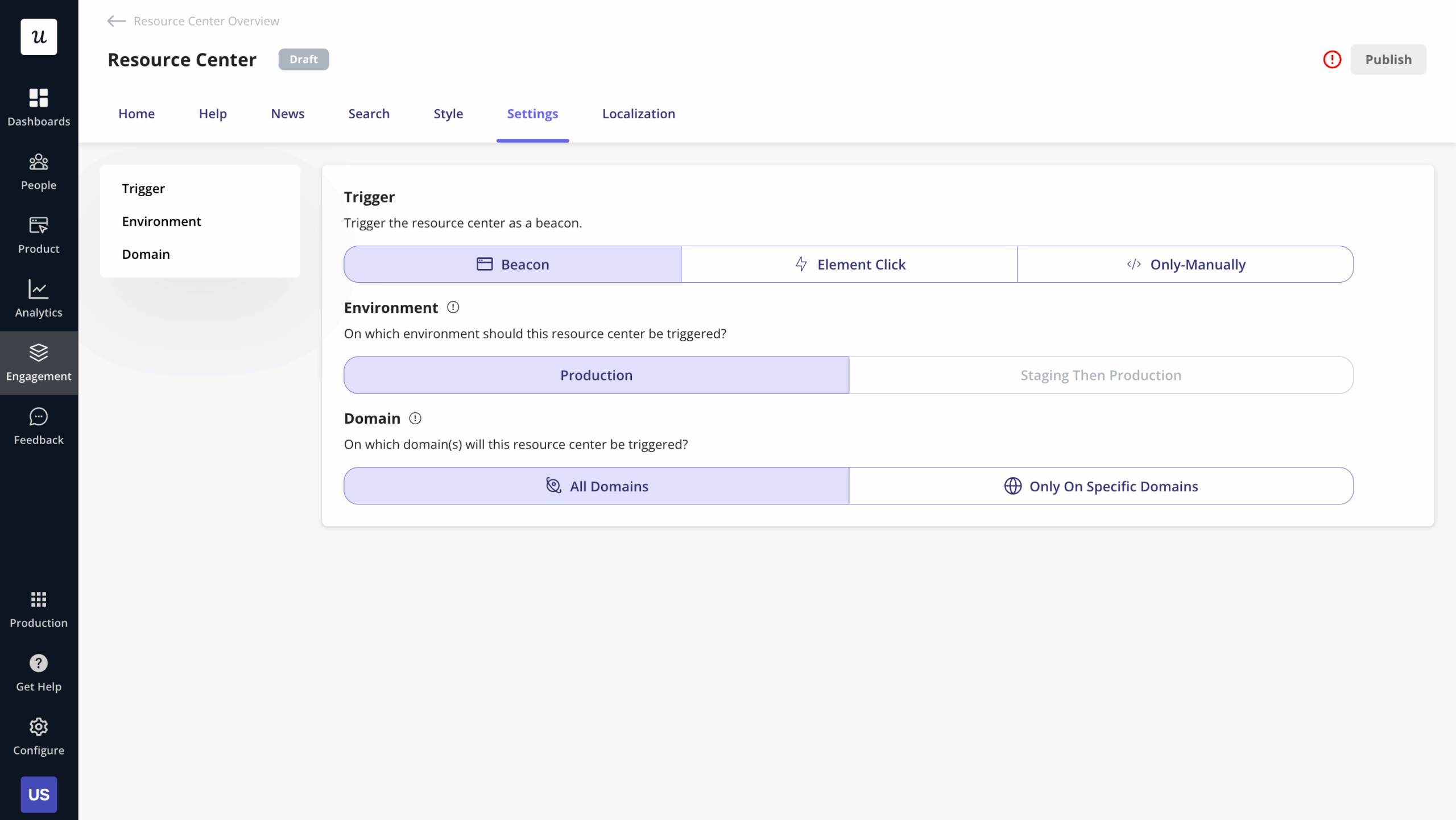
Task: Choose Only-Manually trigger option
Action: (x=1185, y=264)
